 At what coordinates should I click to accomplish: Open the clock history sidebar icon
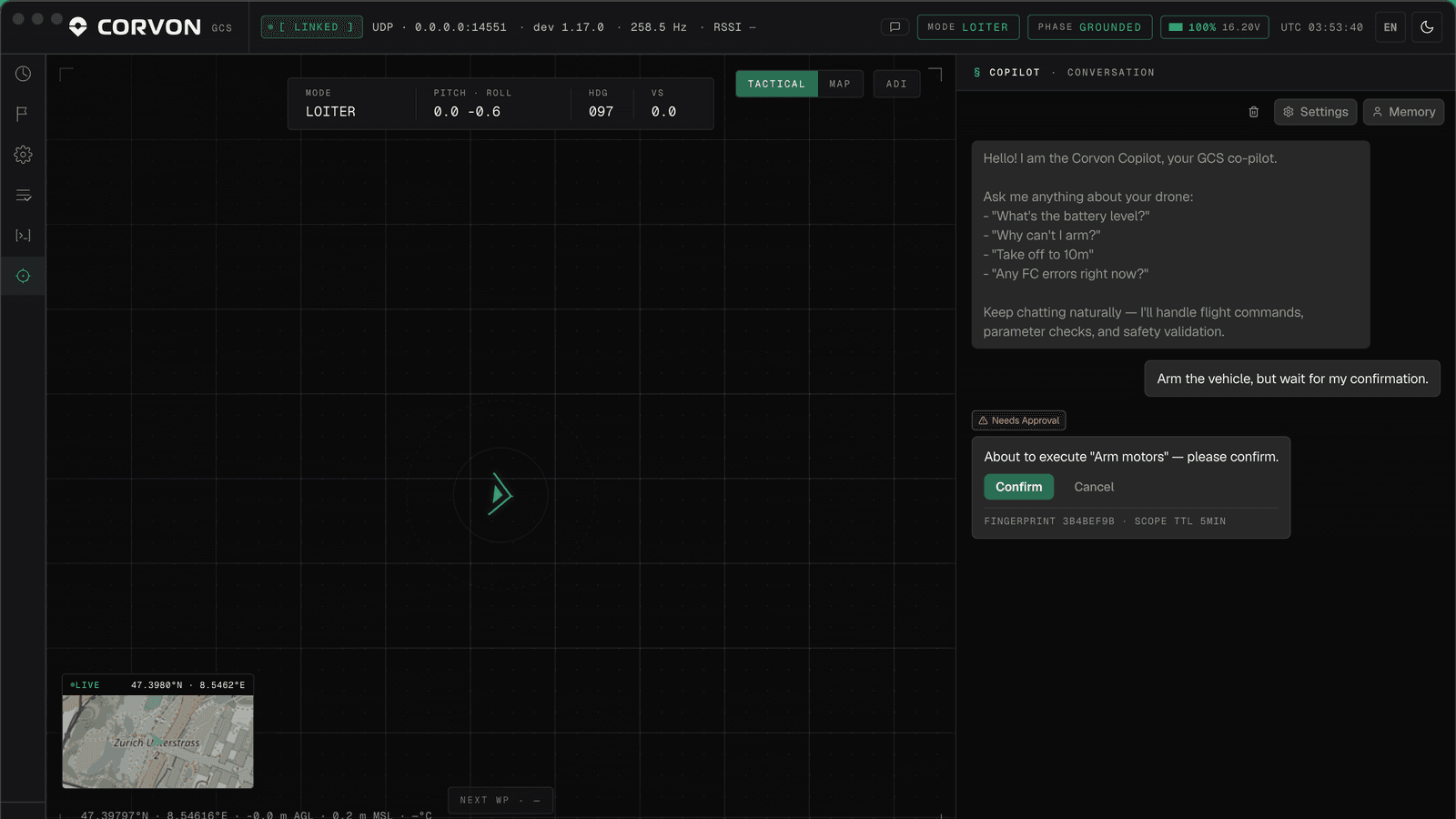tap(23, 74)
